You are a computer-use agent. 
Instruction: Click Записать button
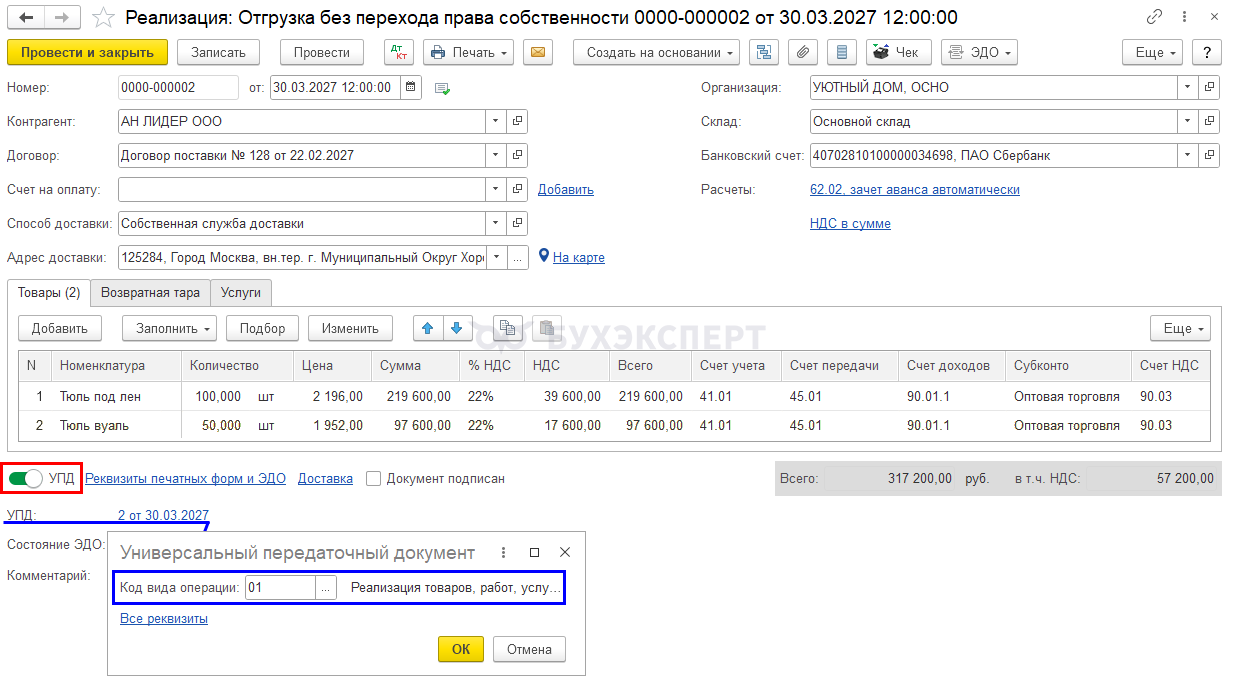pos(218,52)
